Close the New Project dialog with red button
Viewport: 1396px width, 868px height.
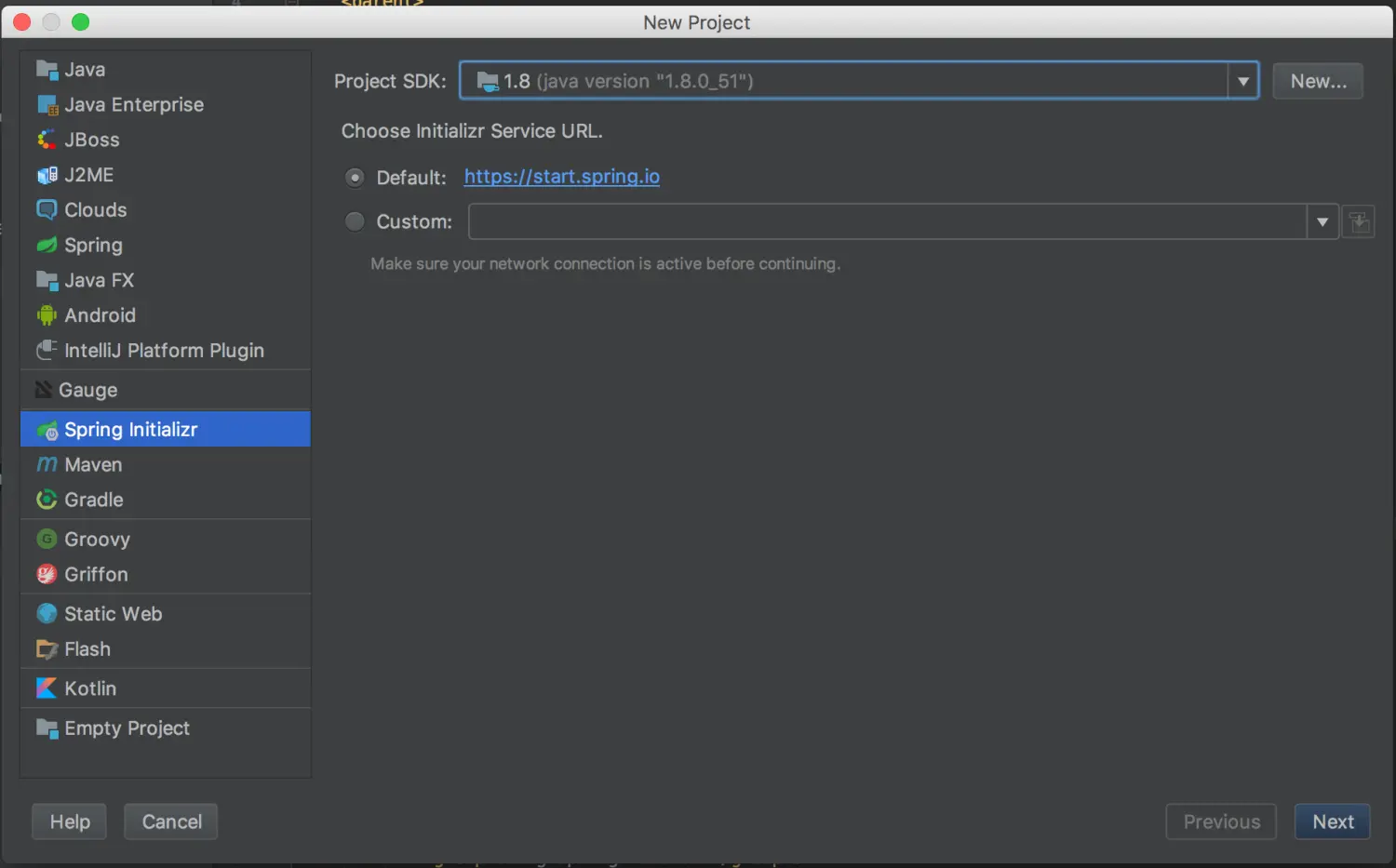21,22
